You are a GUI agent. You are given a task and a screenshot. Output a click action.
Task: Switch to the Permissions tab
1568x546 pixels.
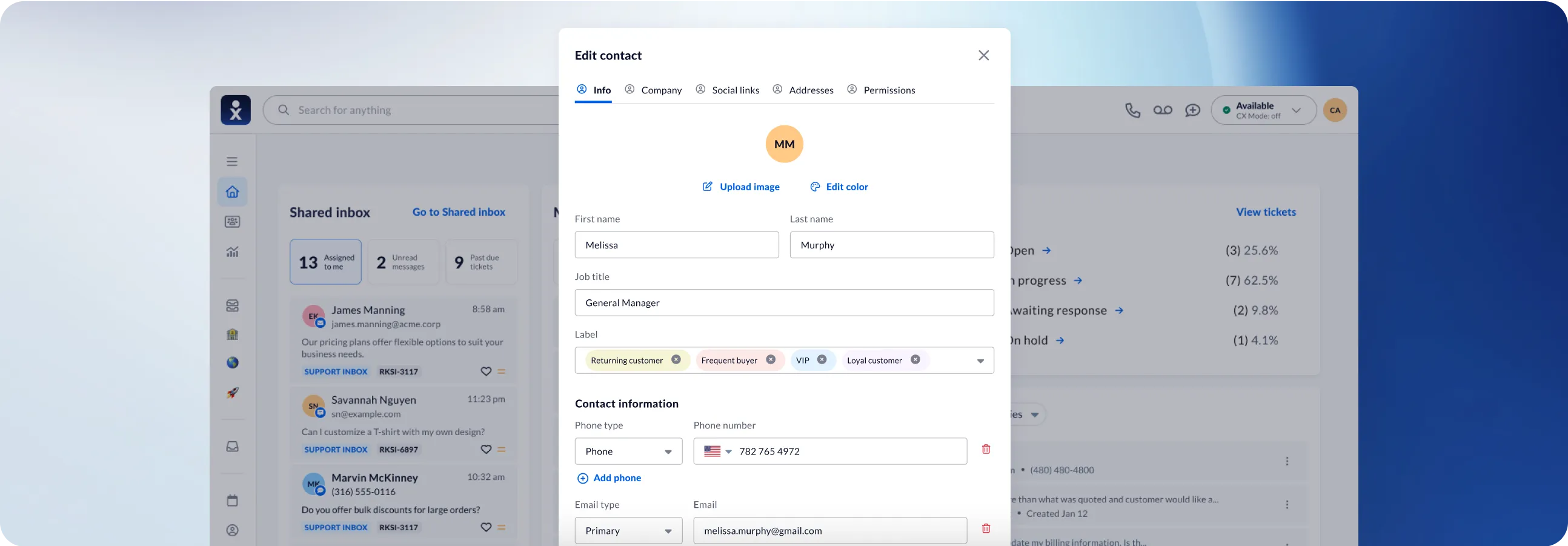click(881, 90)
